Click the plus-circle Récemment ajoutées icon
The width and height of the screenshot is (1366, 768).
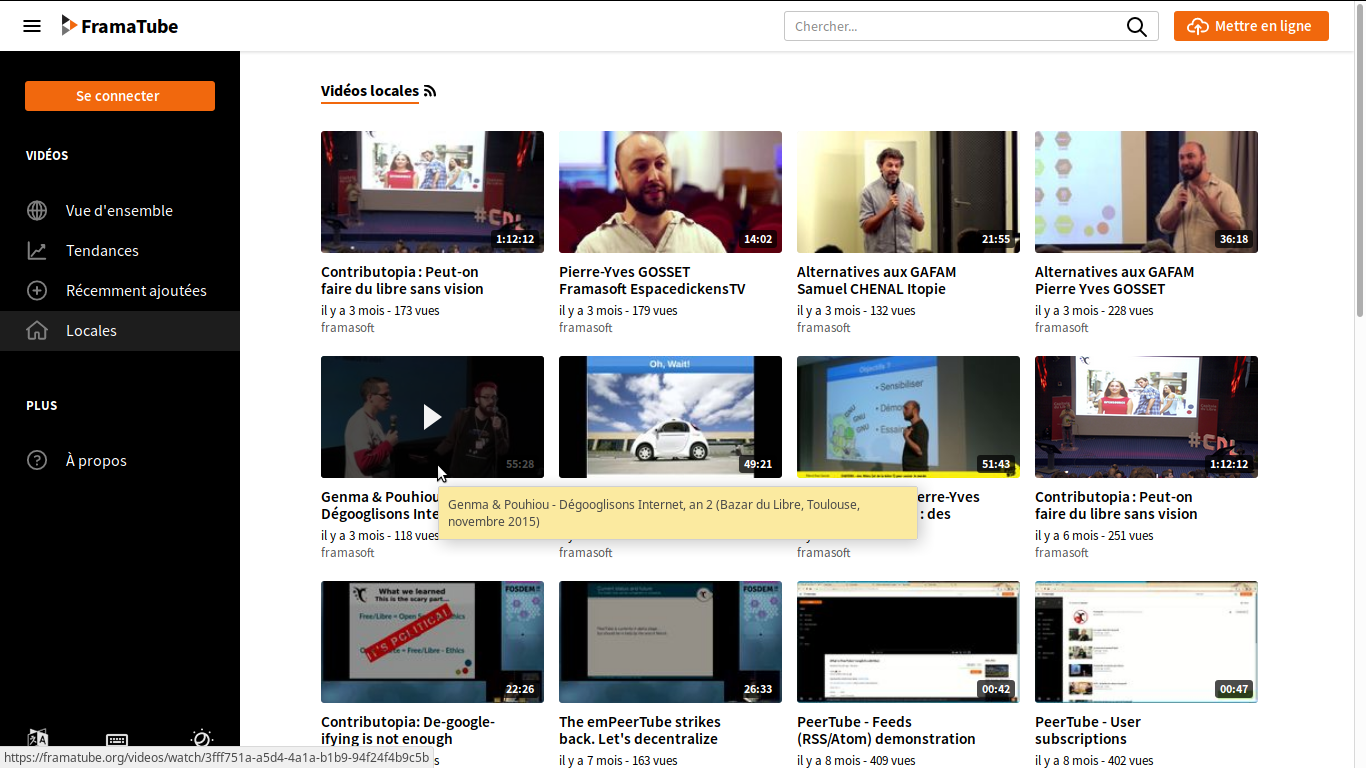pyautogui.click(x=37, y=290)
